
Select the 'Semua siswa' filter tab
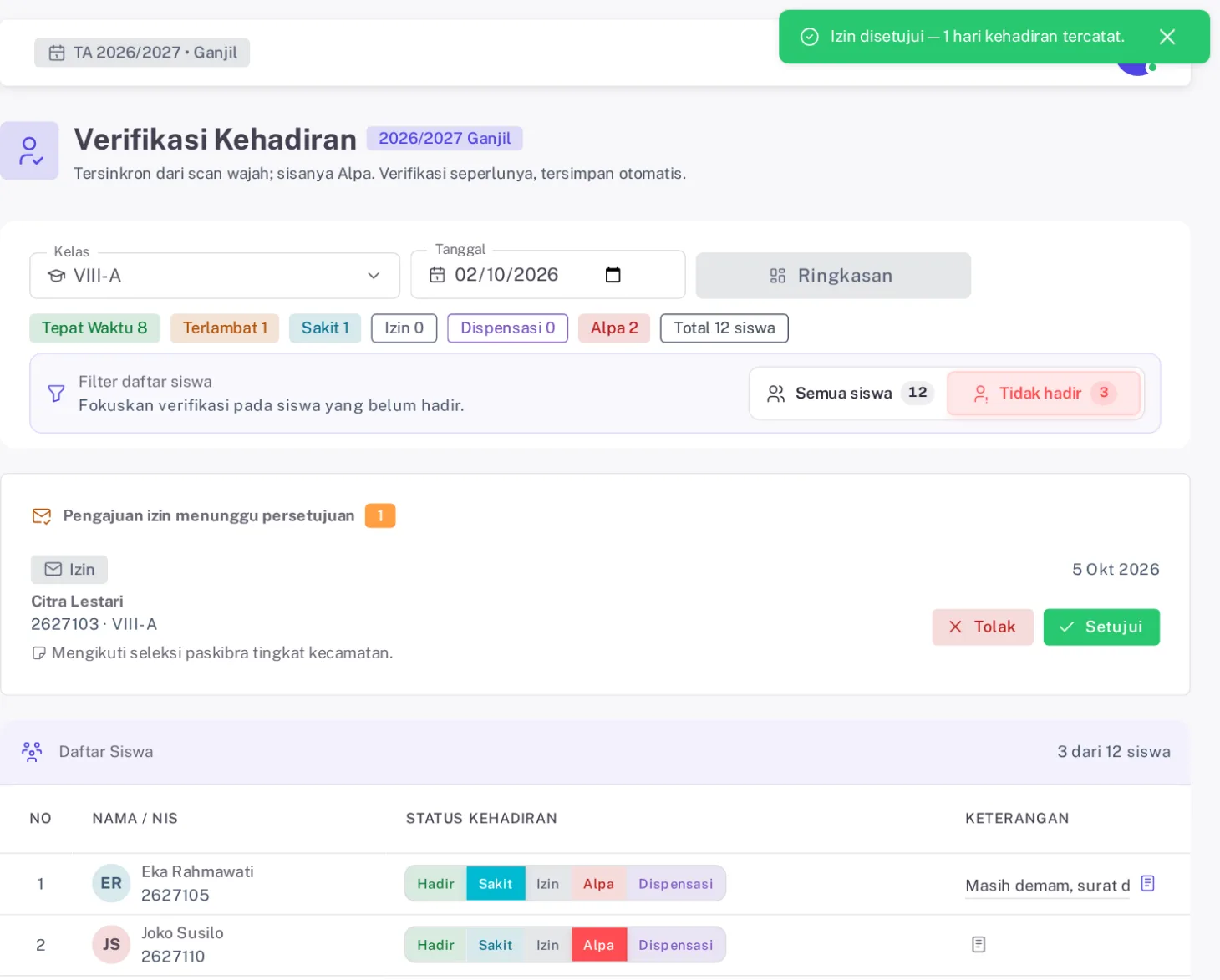[850, 394]
